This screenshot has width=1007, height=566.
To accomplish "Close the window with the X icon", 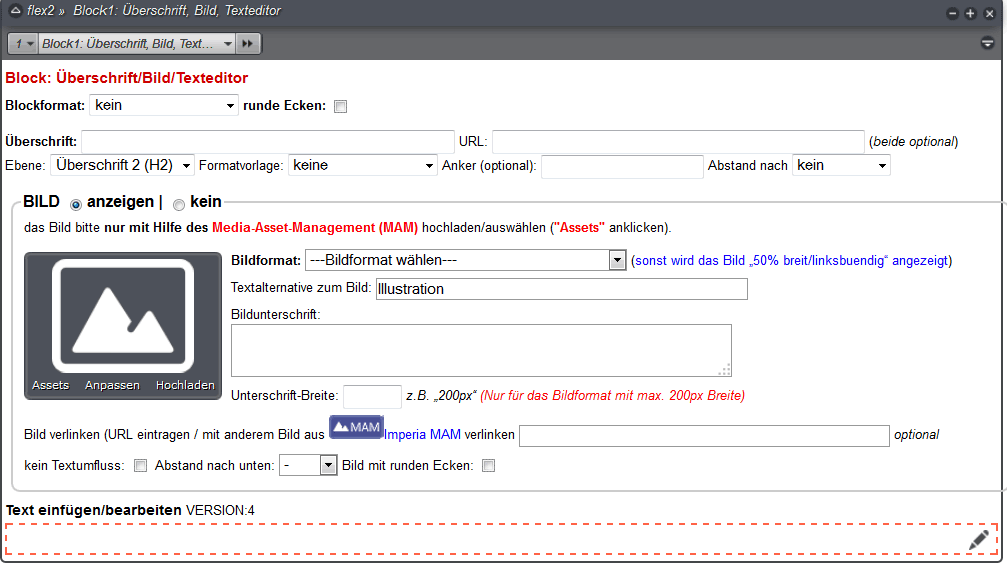I will (x=990, y=13).
